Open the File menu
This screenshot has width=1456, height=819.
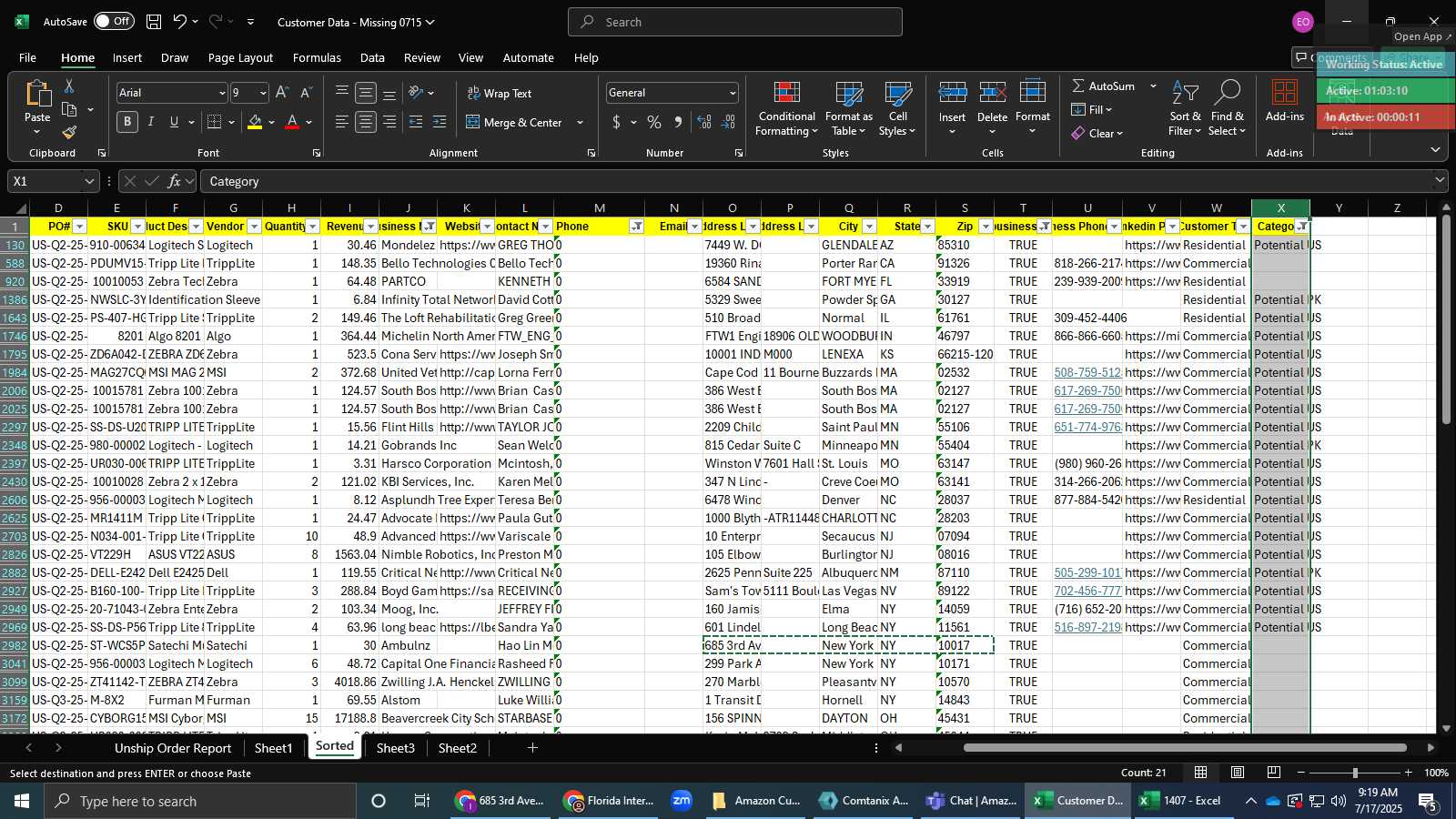pos(28,57)
